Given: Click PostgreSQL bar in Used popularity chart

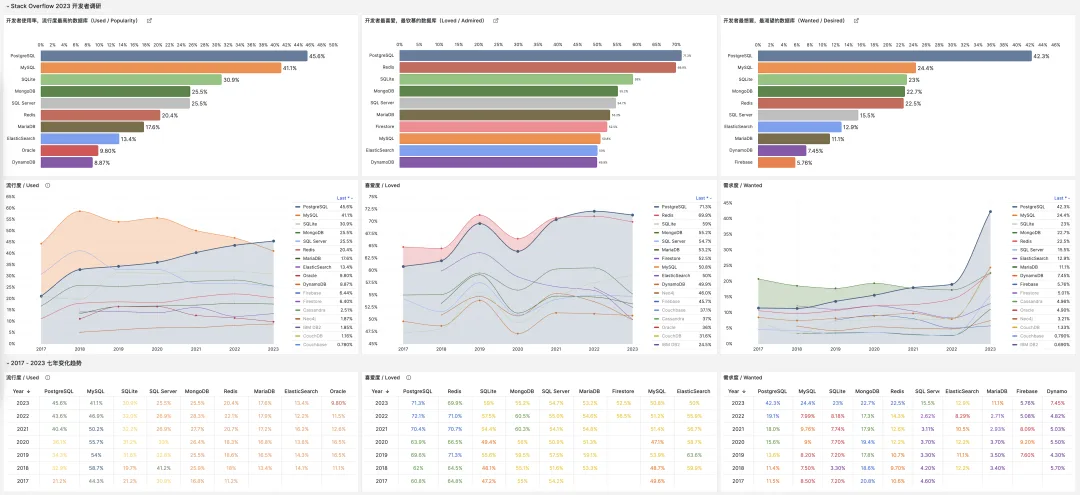Looking at the screenshot, I should 174,56.
